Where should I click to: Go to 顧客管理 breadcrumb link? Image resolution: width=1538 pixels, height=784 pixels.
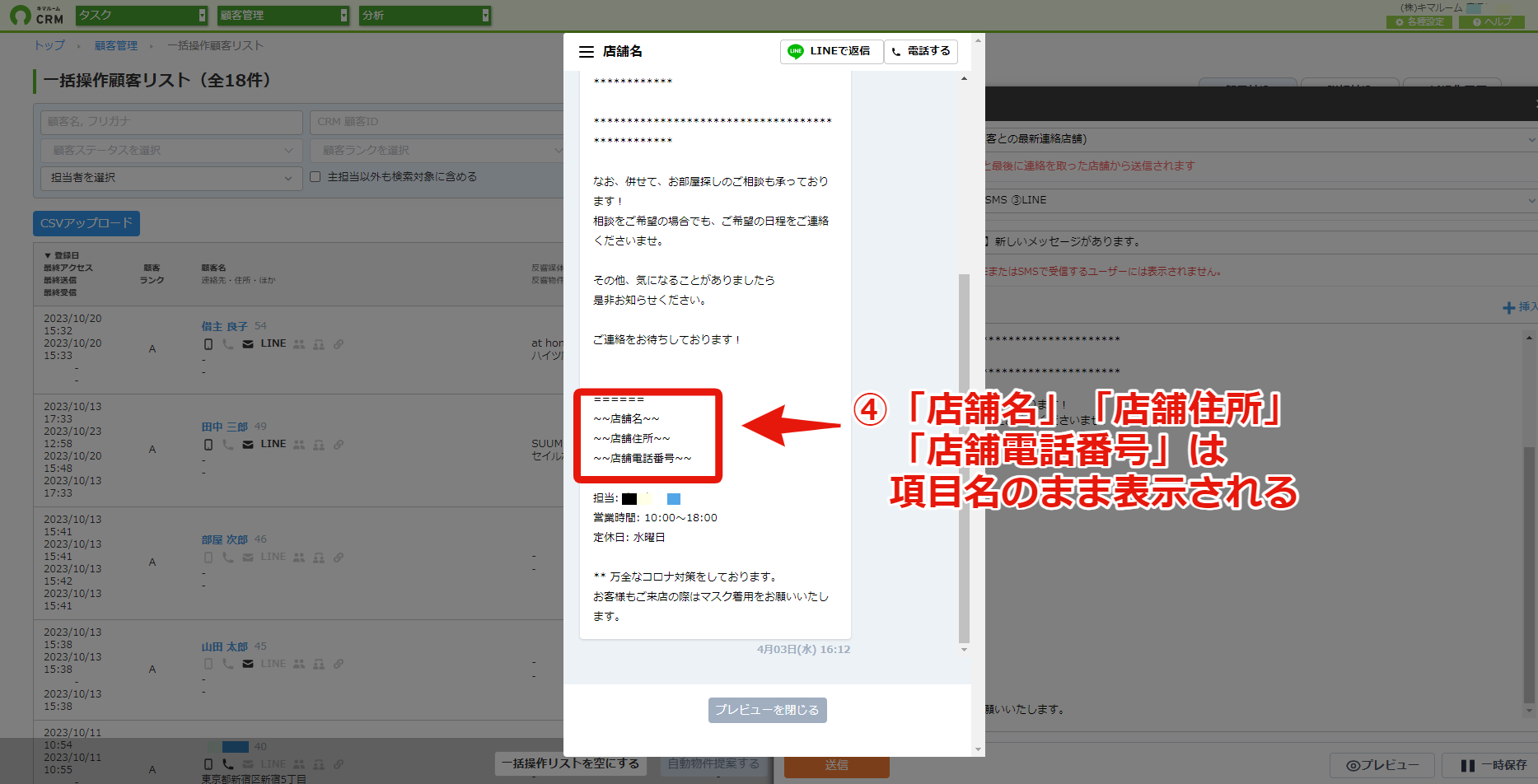tap(116, 46)
